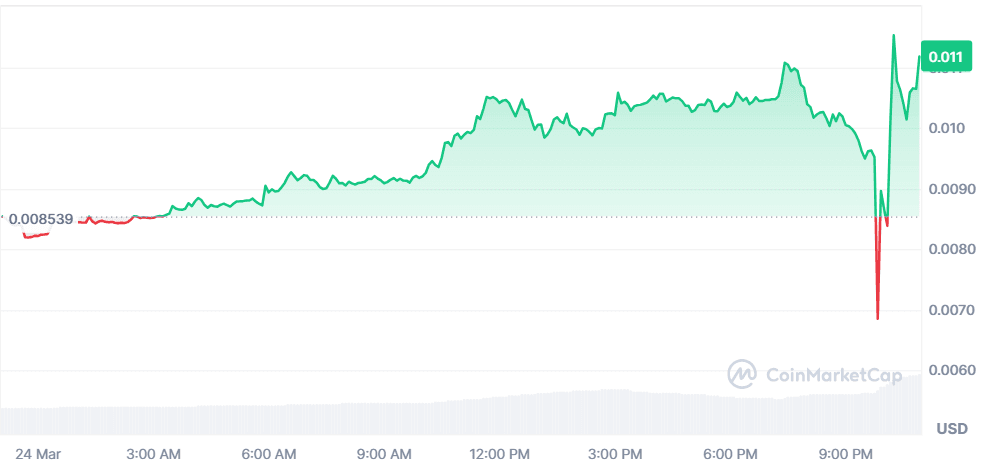The height and width of the screenshot is (466, 986).
Task: Click the 6:00 PM time axis label
Action: pos(730,455)
